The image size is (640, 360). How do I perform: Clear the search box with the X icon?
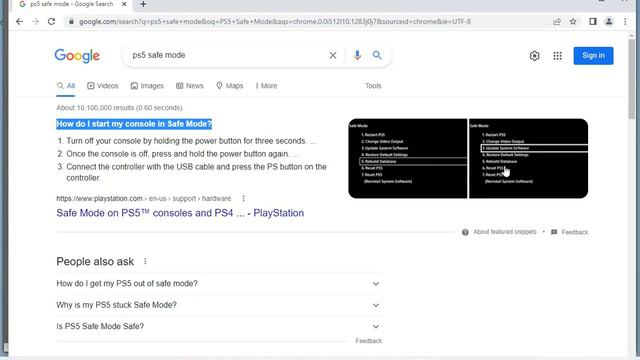click(x=333, y=55)
